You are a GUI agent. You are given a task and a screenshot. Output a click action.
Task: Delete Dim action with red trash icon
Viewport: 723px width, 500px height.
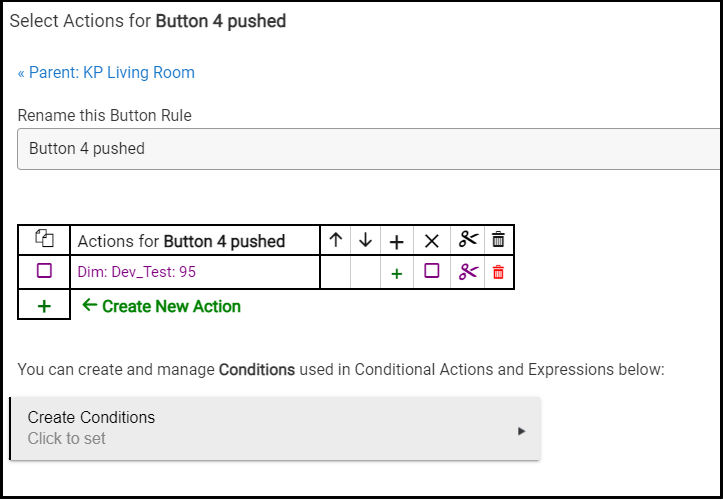tap(498, 272)
